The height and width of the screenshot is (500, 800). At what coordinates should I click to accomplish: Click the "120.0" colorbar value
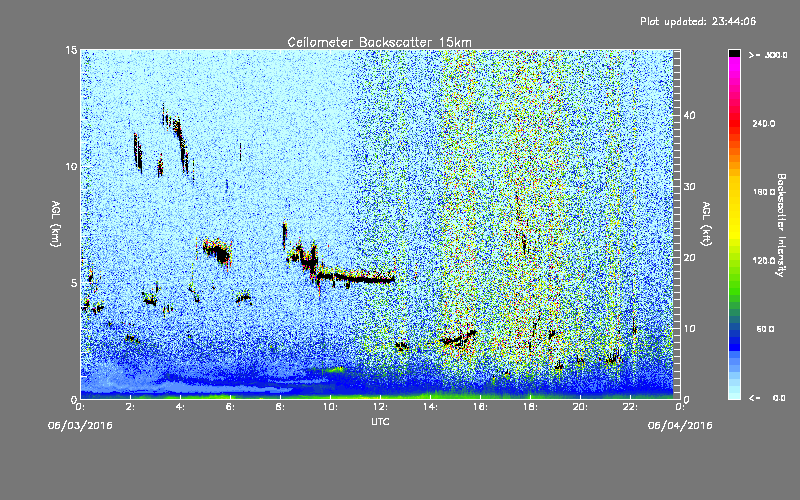click(x=764, y=260)
